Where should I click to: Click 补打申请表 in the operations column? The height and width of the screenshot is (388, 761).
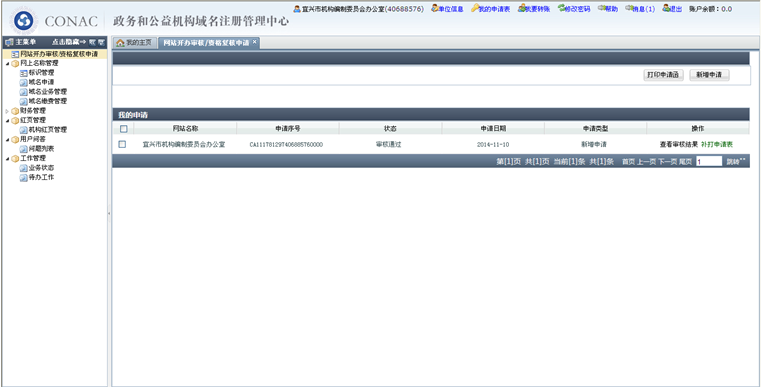pos(717,145)
